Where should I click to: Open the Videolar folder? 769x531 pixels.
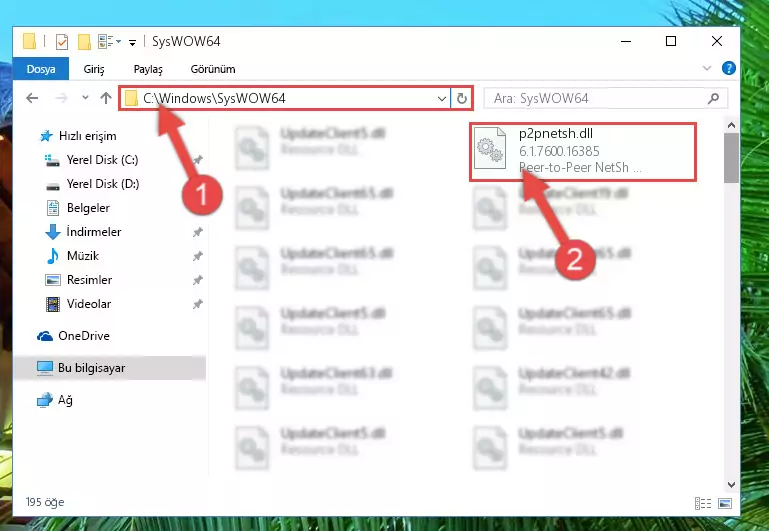point(78,303)
